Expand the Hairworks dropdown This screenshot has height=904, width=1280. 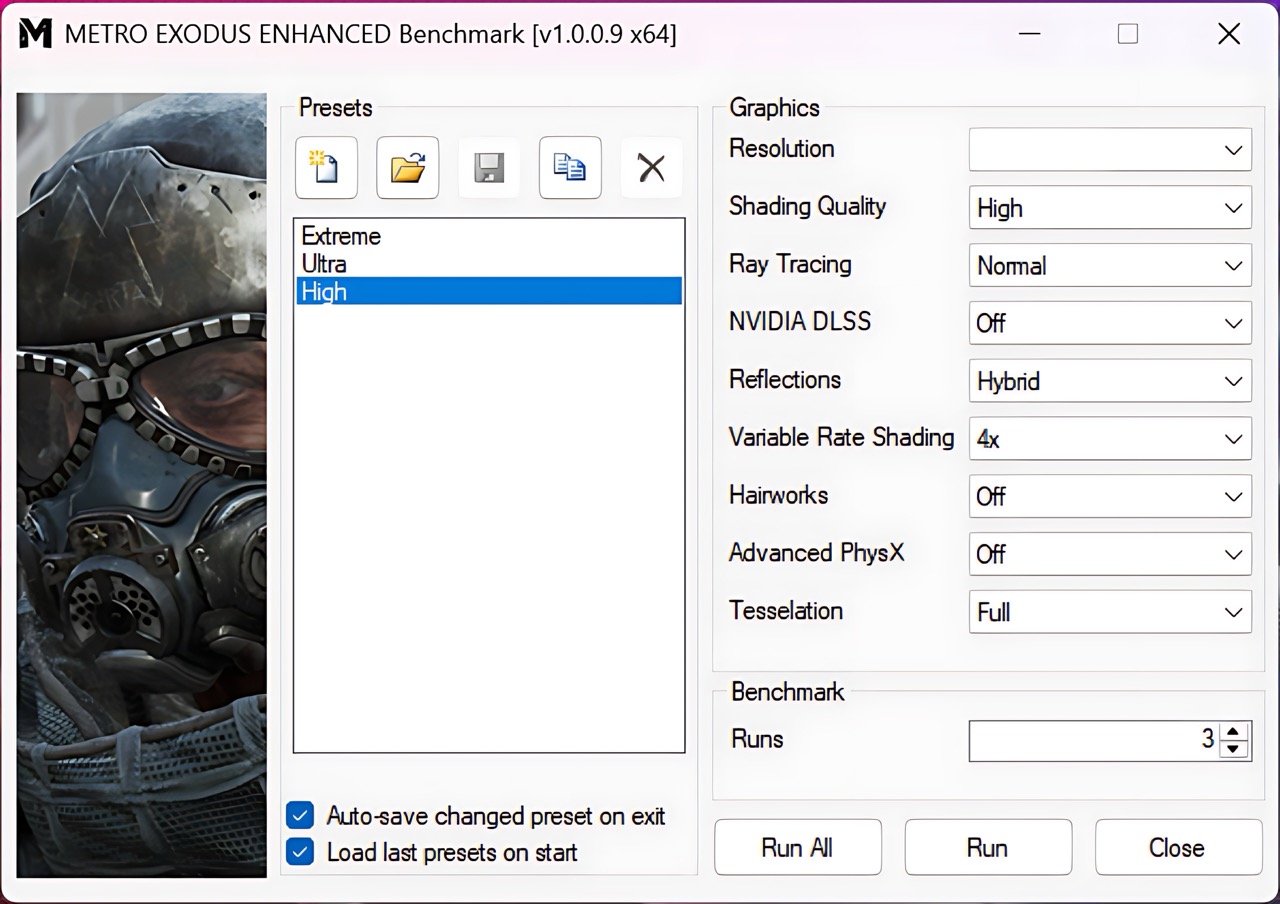pos(1110,496)
